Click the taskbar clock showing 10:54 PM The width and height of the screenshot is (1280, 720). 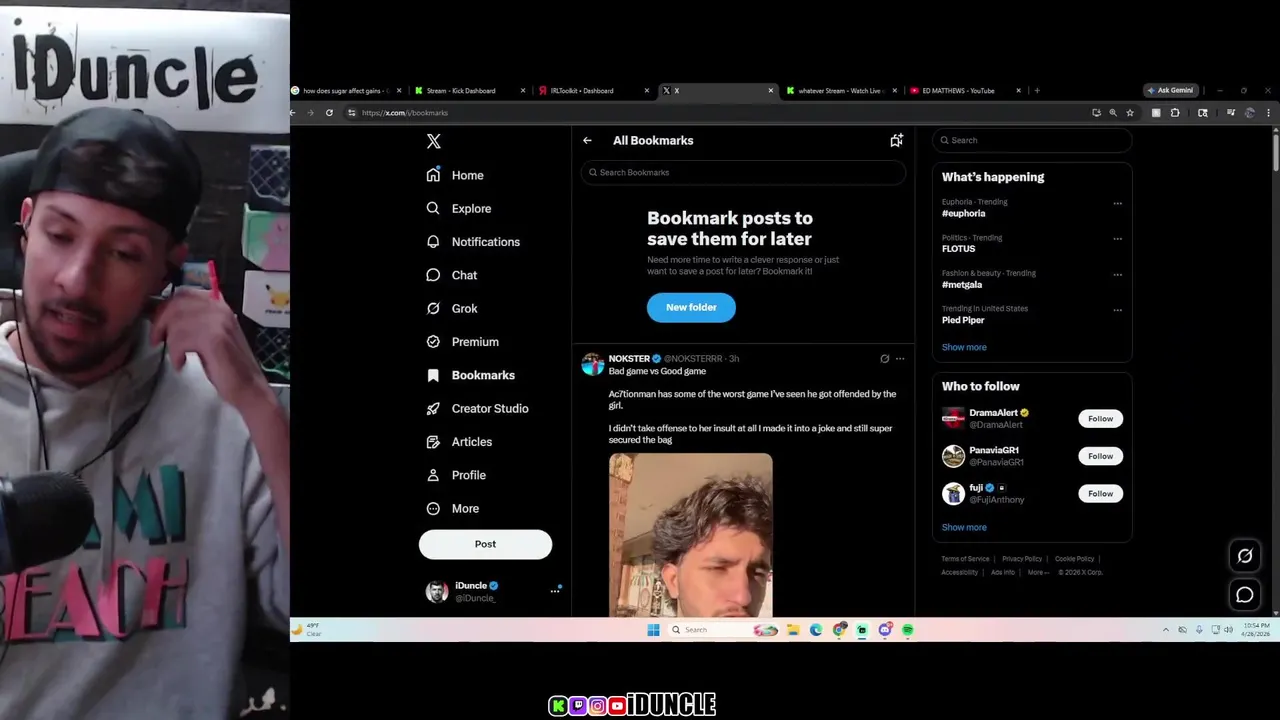point(1257,630)
